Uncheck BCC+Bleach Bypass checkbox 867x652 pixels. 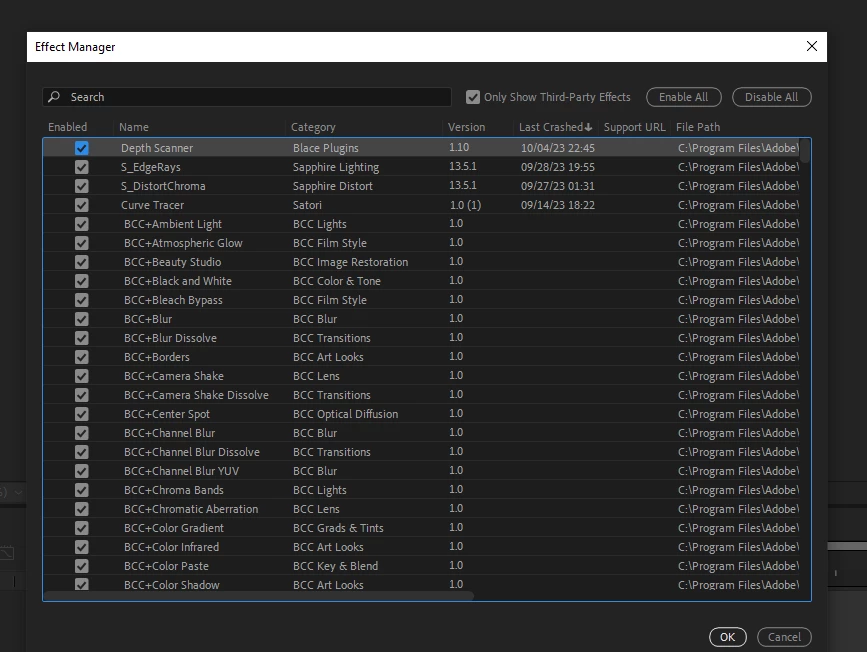tap(82, 300)
